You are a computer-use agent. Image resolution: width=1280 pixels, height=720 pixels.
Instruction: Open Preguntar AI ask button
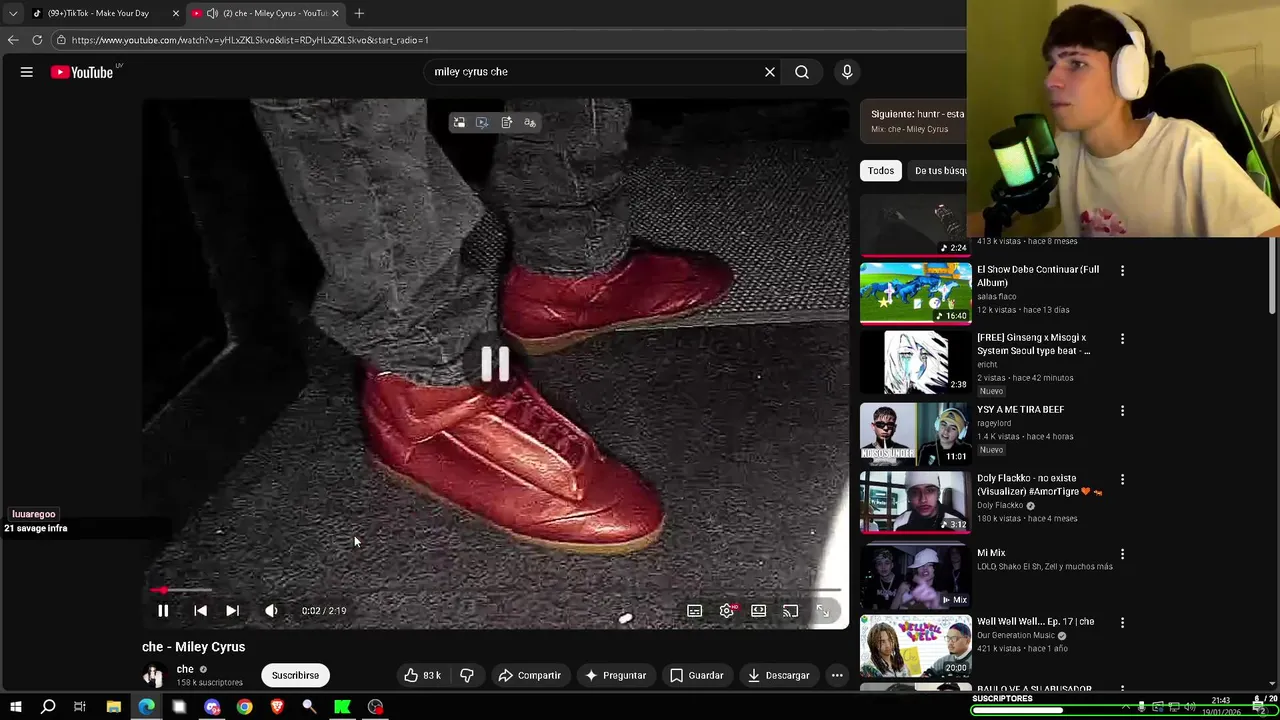click(x=615, y=675)
